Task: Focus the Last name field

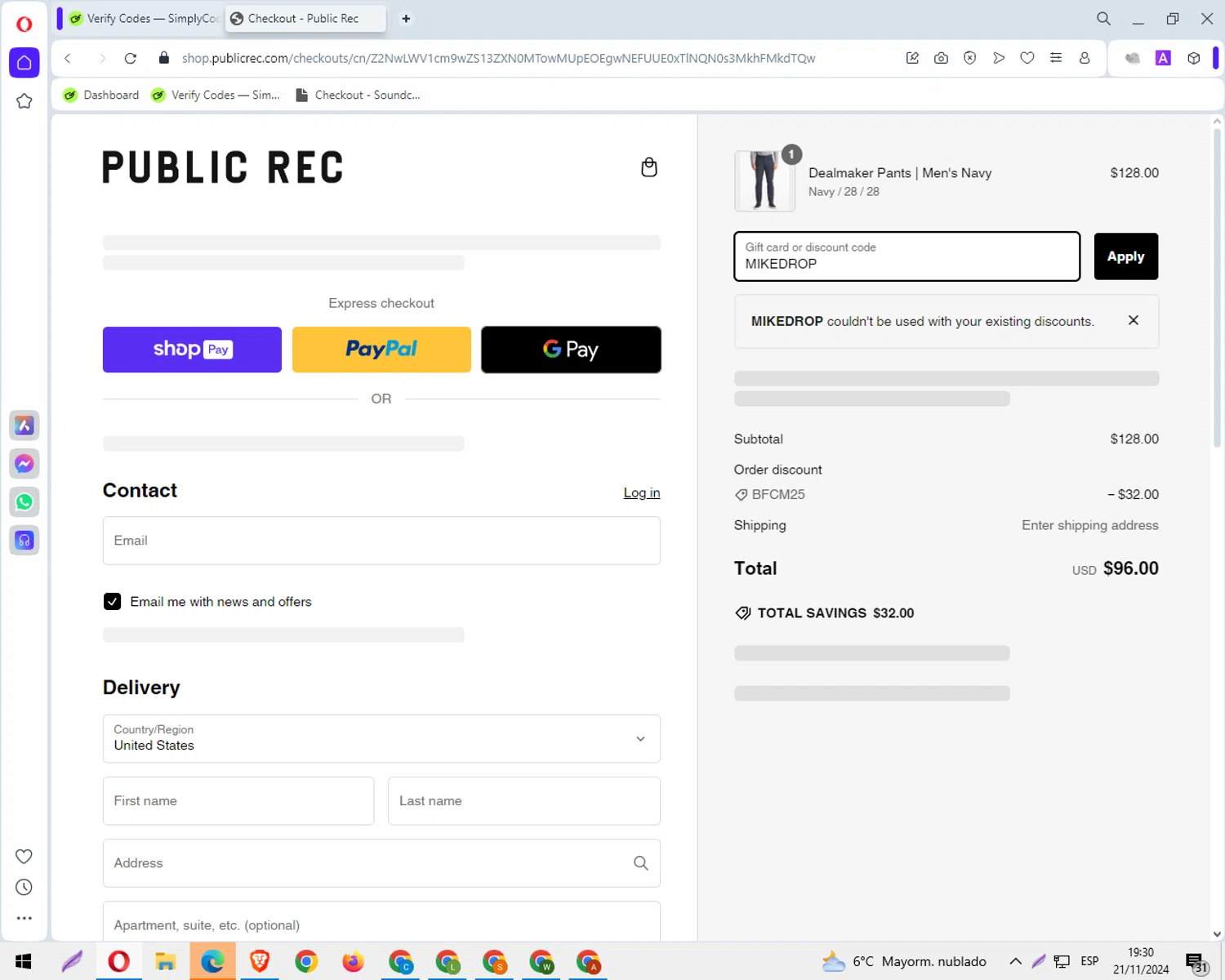Action: click(524, 801)
